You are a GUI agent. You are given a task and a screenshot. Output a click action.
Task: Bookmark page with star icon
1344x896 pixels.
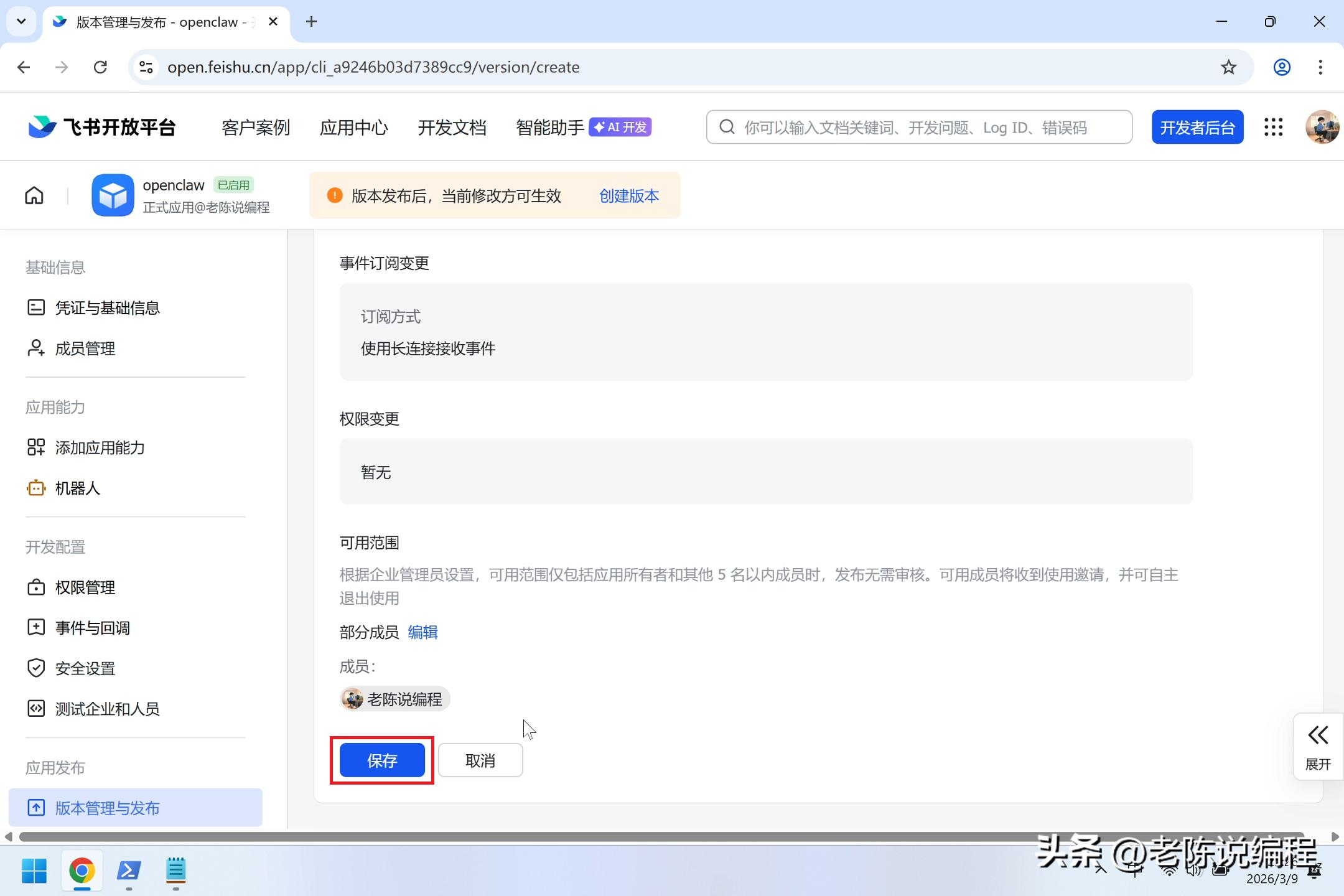click(x=1228, y=67)
